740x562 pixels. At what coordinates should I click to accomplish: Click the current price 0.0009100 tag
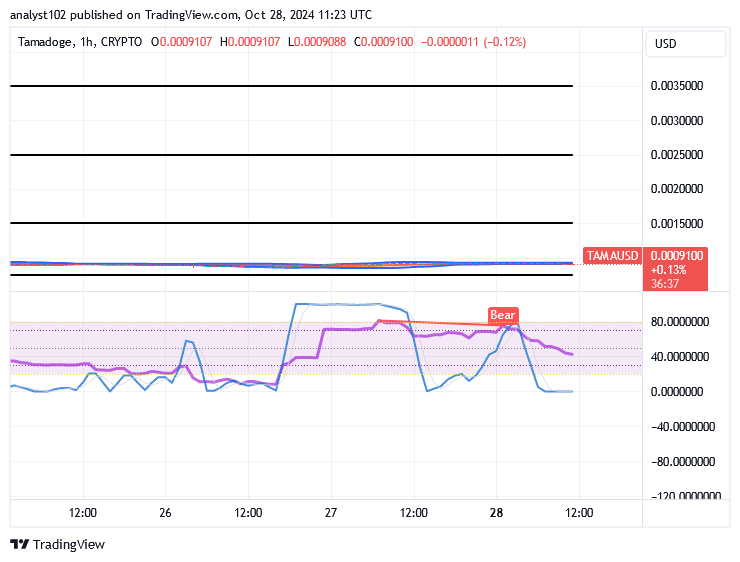[x=677, y=255]
